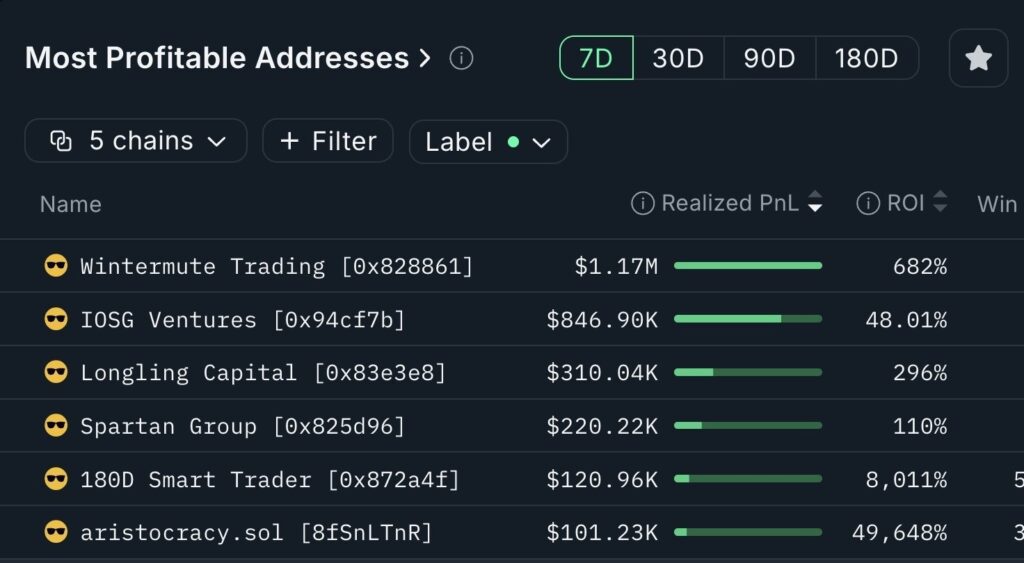This screenshot has height=563, width=1024.
Task: Click the ROI info icon
Action: (868, 204)
